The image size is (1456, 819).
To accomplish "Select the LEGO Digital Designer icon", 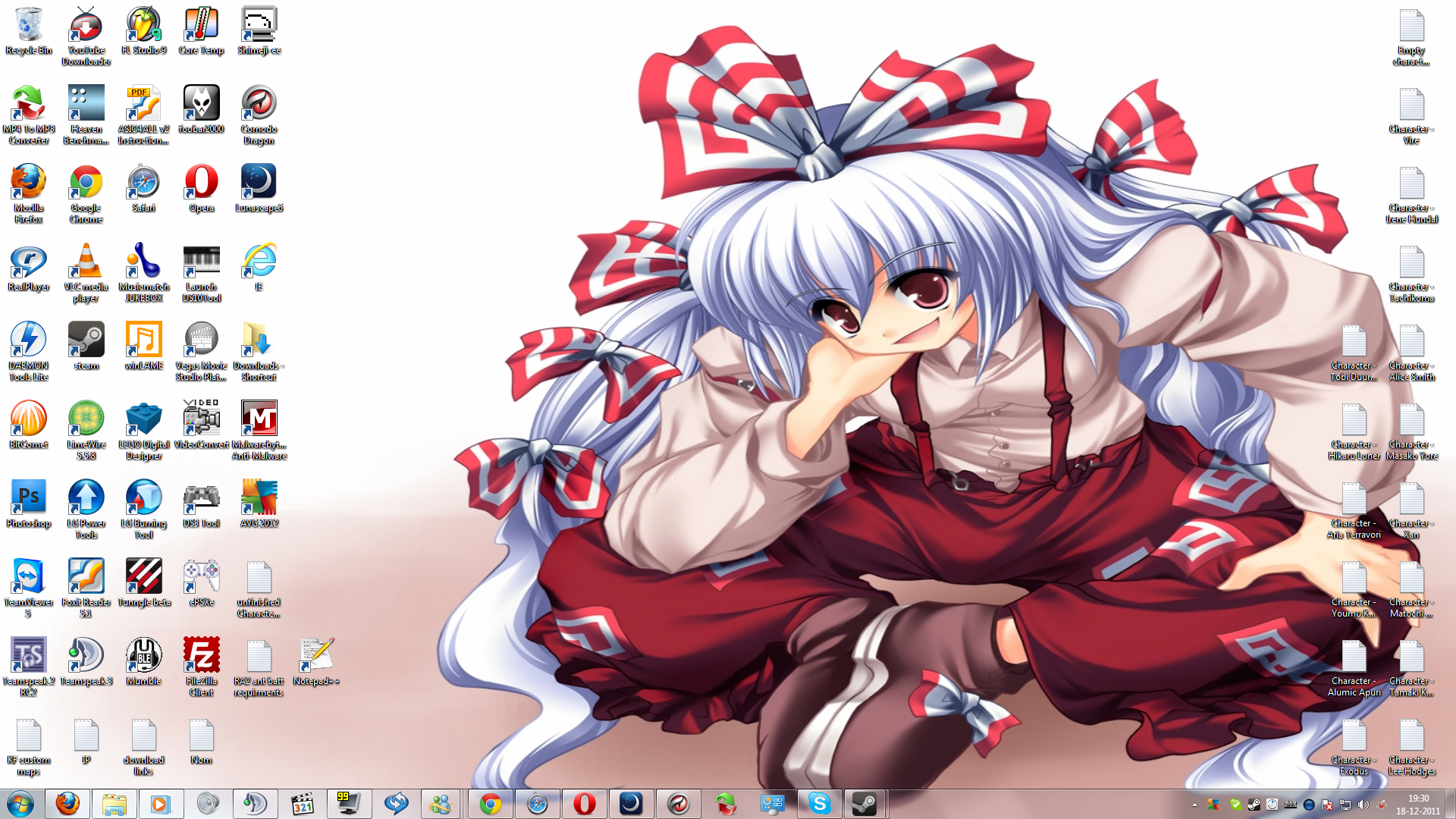I will click(x=144, y=431).
